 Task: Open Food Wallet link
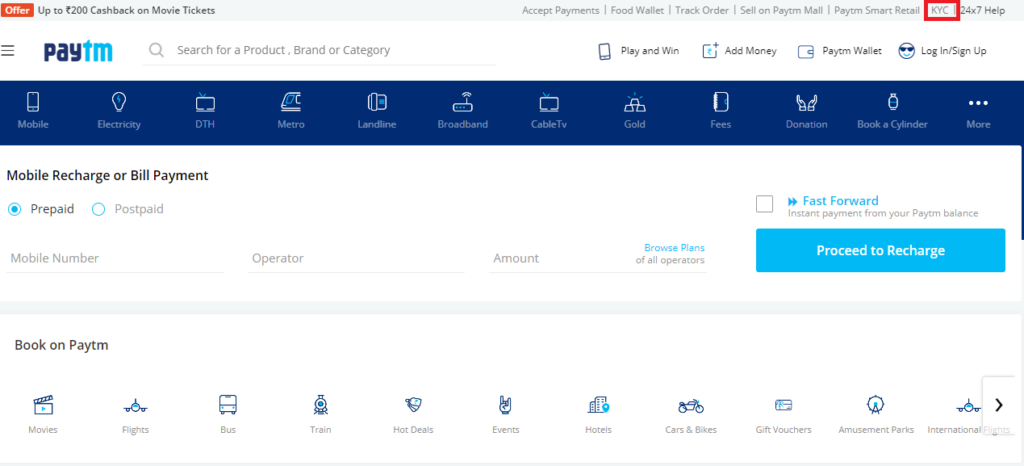coord(637,10)
